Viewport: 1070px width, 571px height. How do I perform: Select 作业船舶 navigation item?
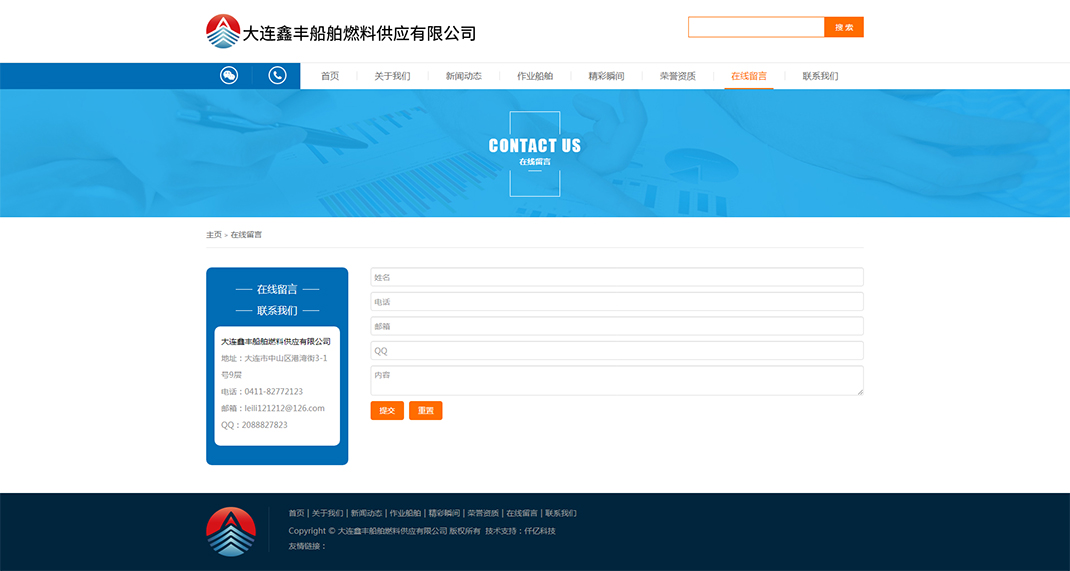click(535, 76)
